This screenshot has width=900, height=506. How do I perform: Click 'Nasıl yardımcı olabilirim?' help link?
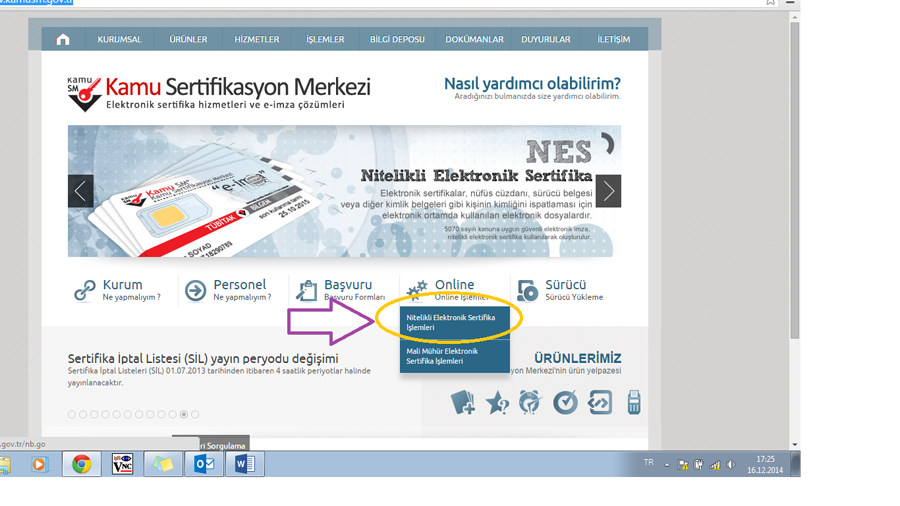pos(532,84)
